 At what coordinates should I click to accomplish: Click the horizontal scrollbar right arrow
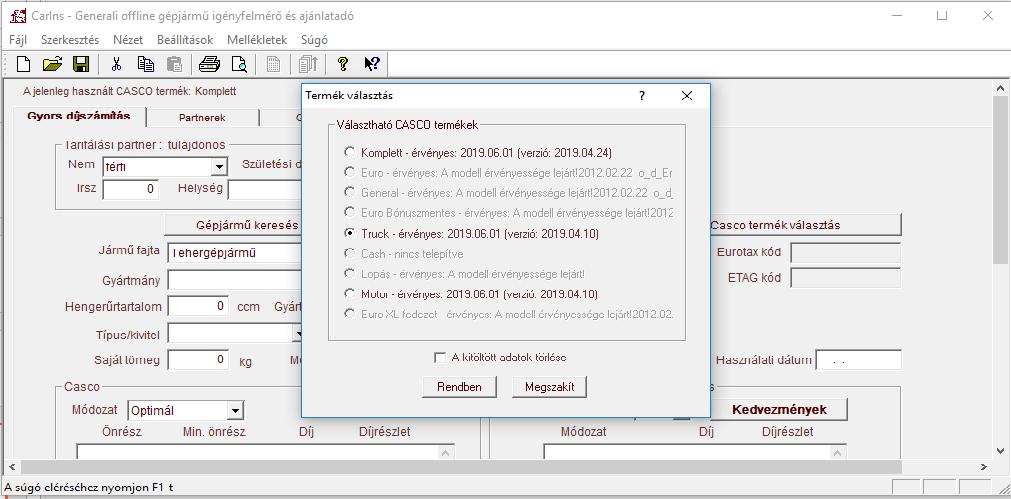983,466
